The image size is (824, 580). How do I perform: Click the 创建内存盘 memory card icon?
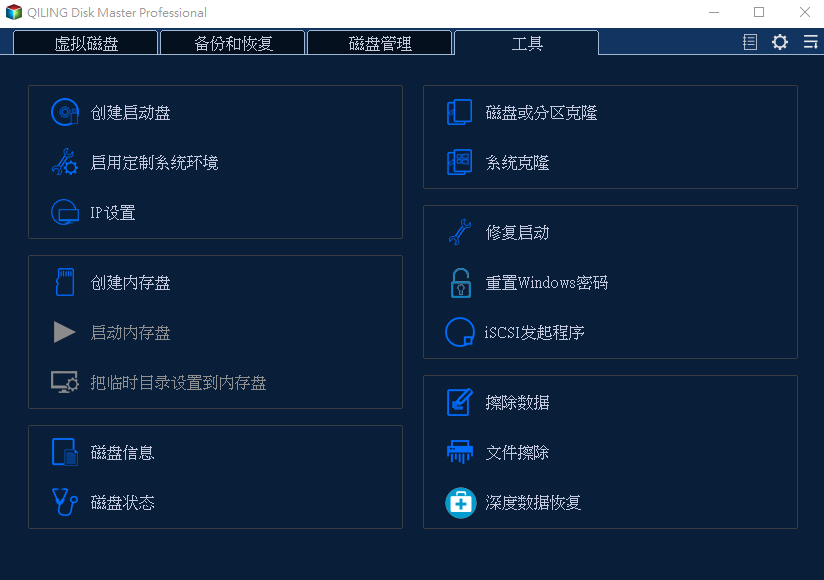pyautogui.click(x=65, y=282)
